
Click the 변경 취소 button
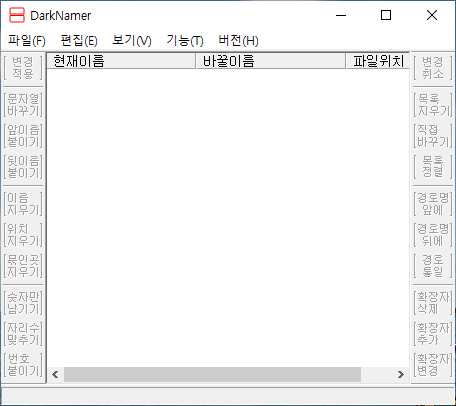point(433,68)
